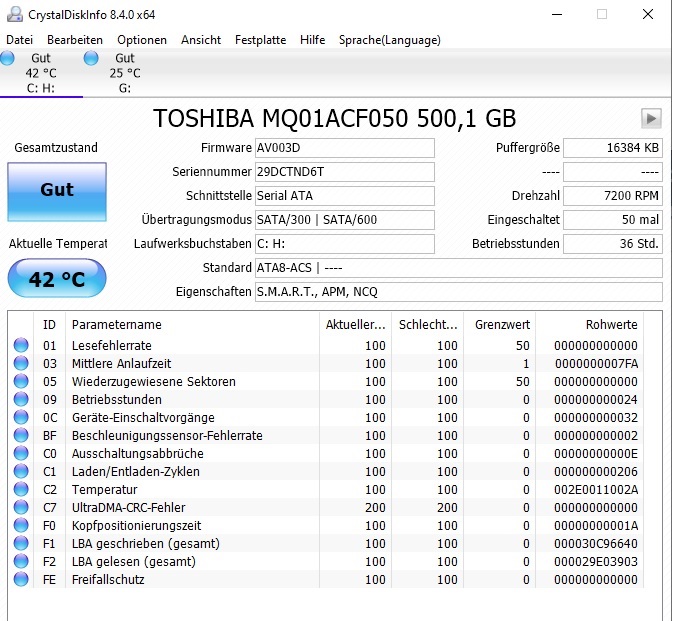Click the Übertragungsmodus field

[345, 220]
